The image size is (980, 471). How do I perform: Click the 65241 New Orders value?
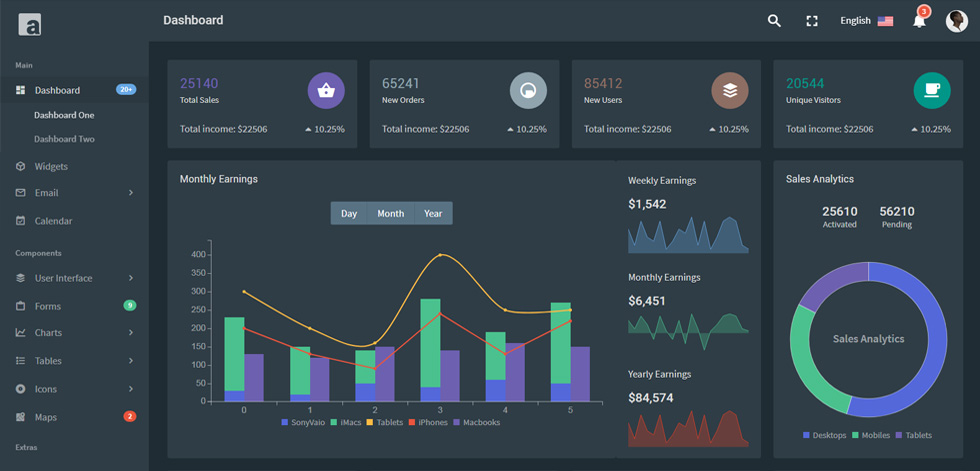401,84
